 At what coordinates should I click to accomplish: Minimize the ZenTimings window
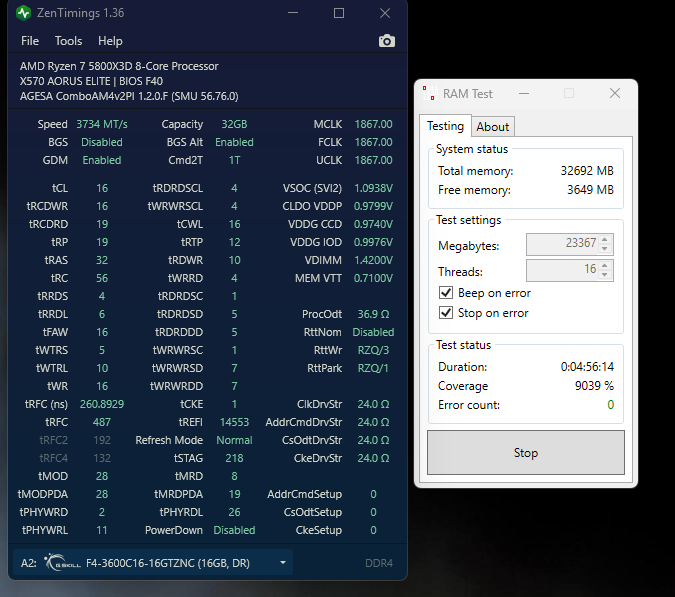click(293, 13)
